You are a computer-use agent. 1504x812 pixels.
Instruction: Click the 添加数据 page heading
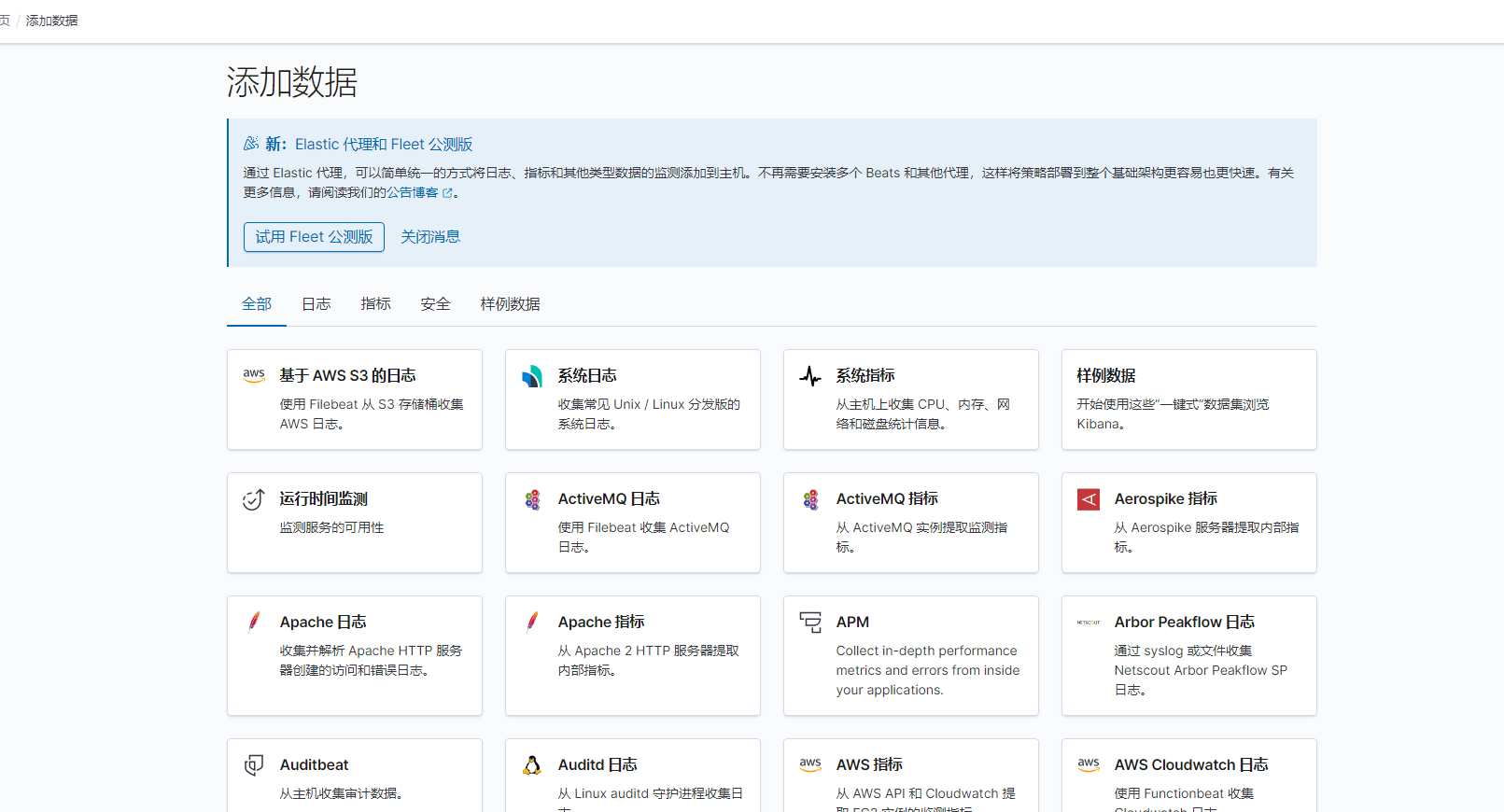click(x=292, y=82)
